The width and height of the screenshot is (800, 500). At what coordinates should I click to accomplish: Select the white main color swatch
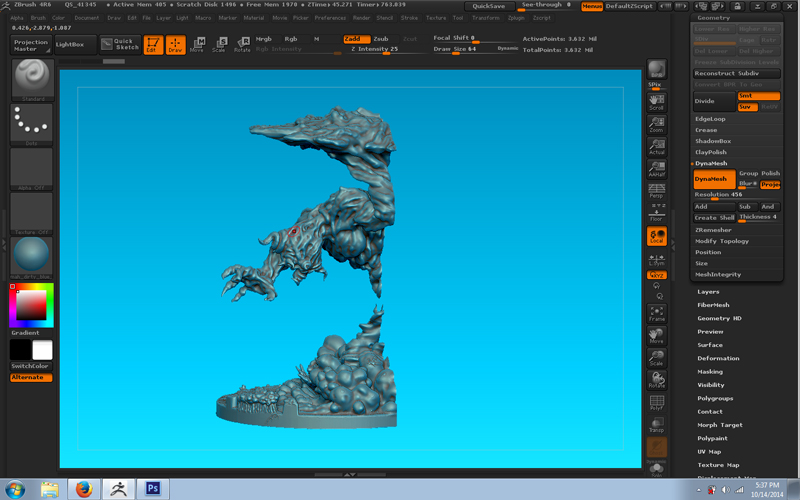tap(42, 350)
